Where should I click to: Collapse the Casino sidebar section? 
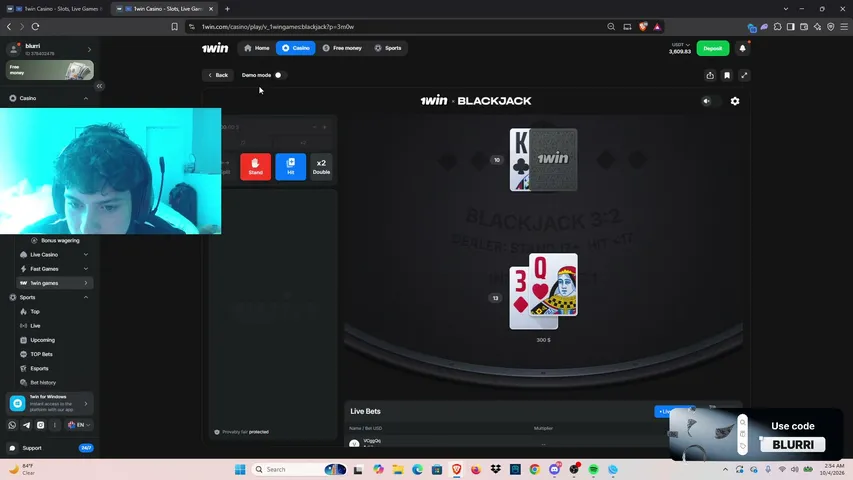coord(85,99)
